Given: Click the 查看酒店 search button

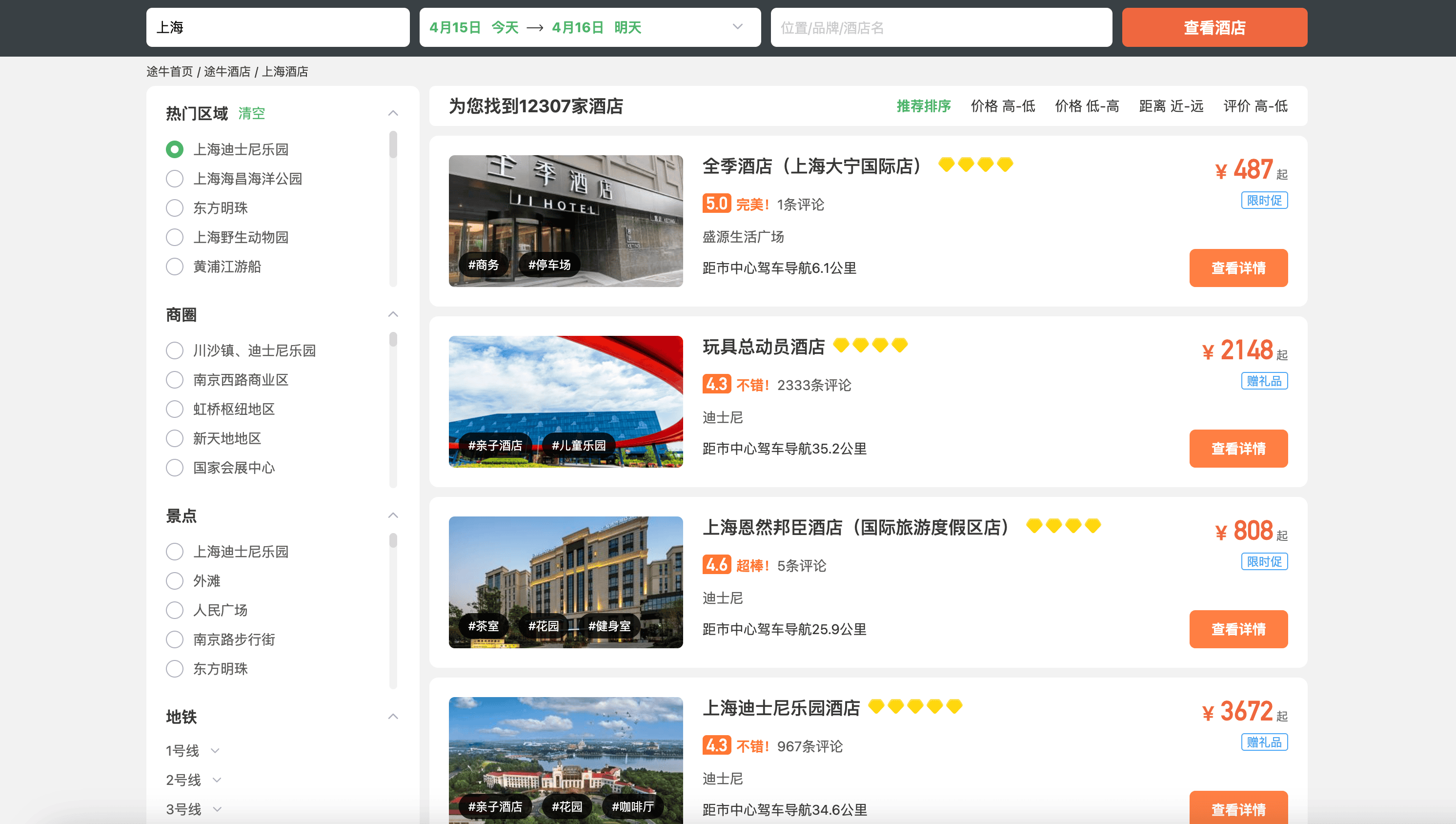Looking at the screenshot, I should 1214,27.
